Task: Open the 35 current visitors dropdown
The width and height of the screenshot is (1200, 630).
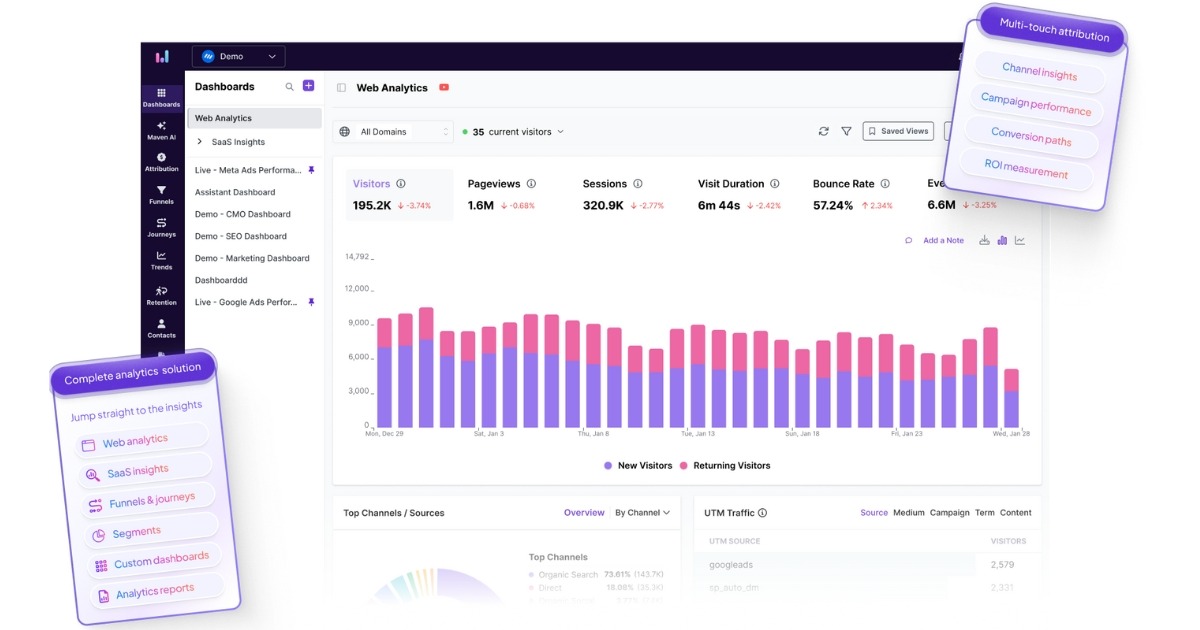Action: (x=512, y=130)
